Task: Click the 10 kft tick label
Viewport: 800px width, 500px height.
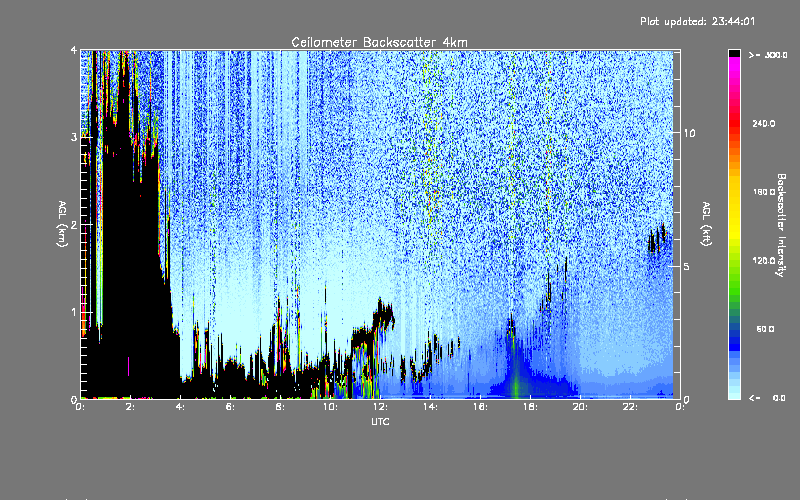Action: pos(689,133)
